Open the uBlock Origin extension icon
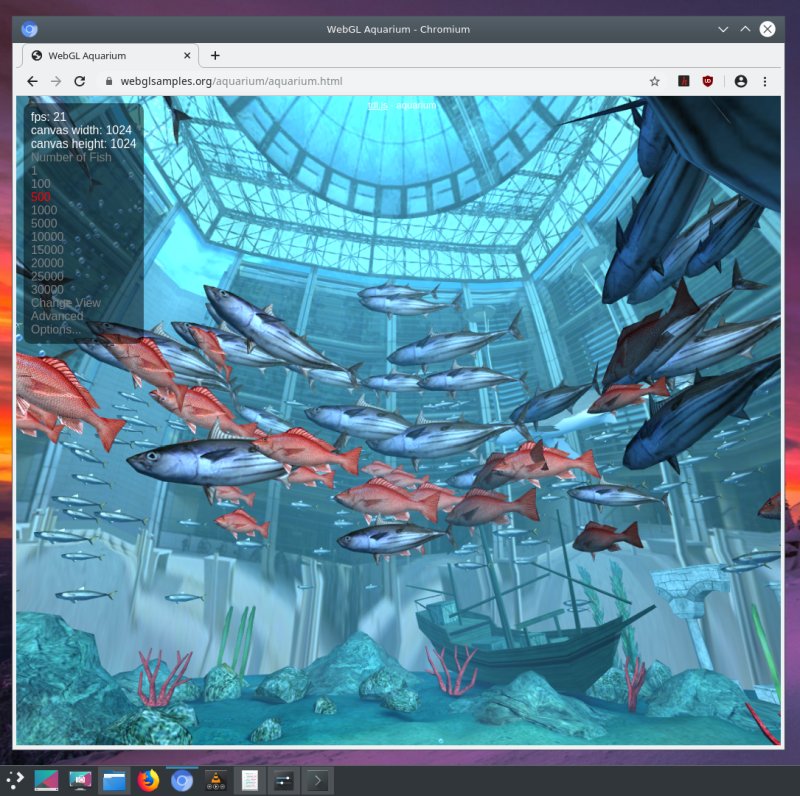 click(x=707, y=81)
